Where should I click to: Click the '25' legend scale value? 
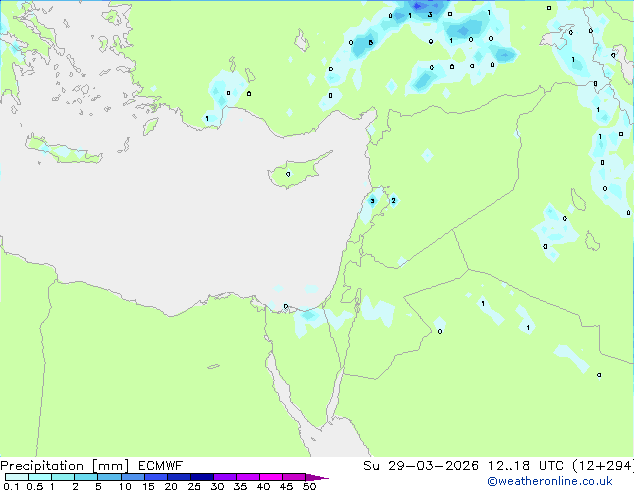[x=194, y=486]
